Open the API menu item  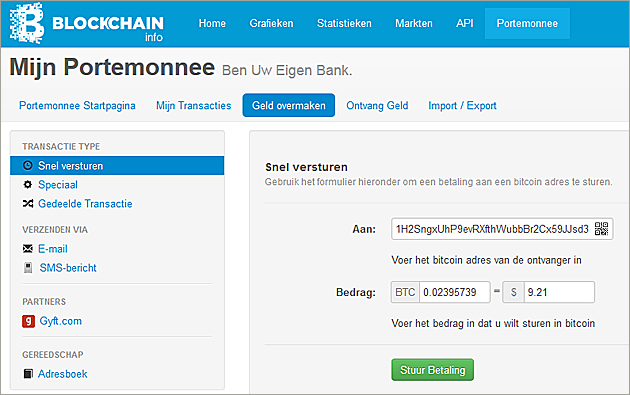[464, 23]
